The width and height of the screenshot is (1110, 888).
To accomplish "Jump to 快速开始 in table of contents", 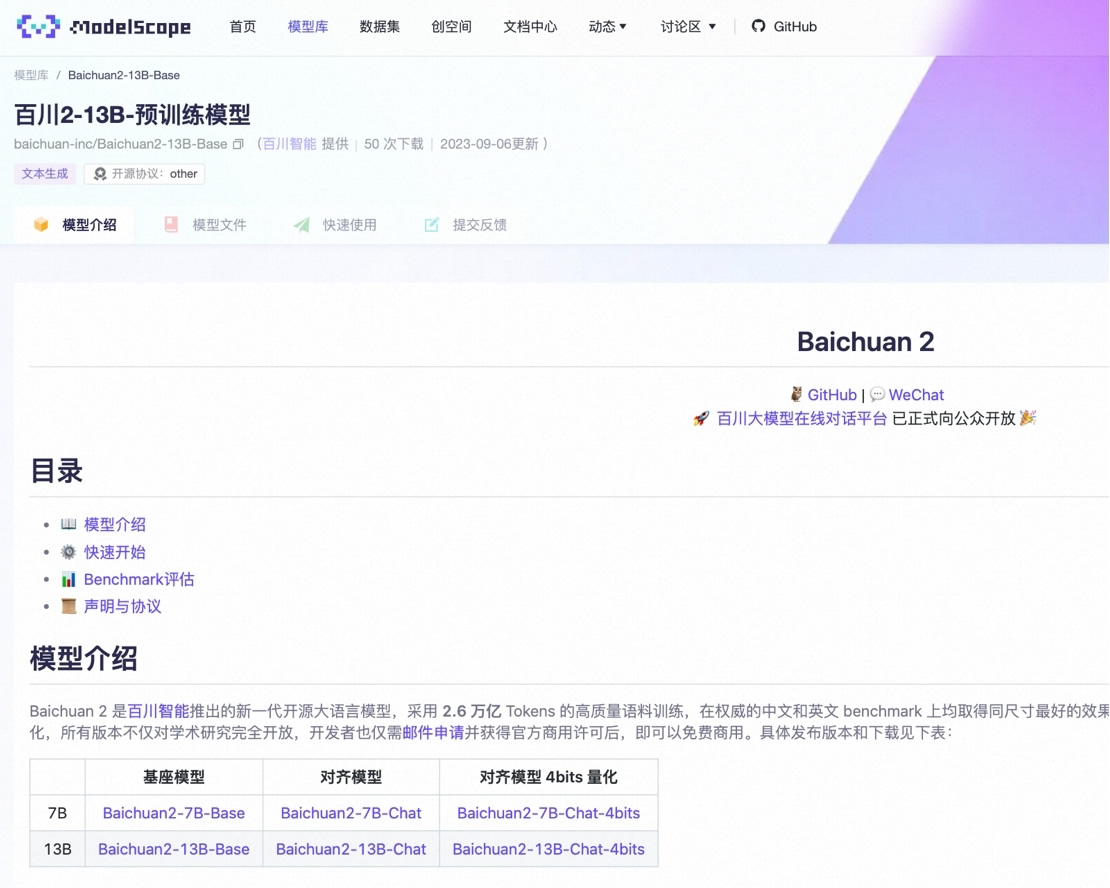I will [x=115, y=552].
